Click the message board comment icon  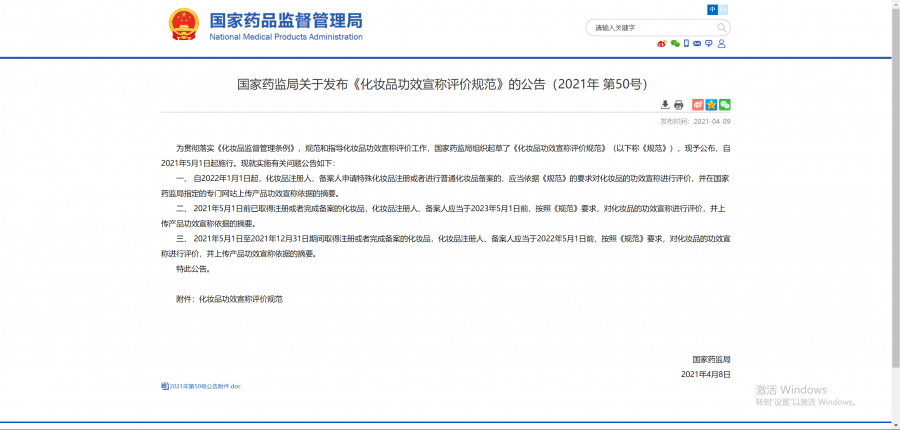coord(709,44)
